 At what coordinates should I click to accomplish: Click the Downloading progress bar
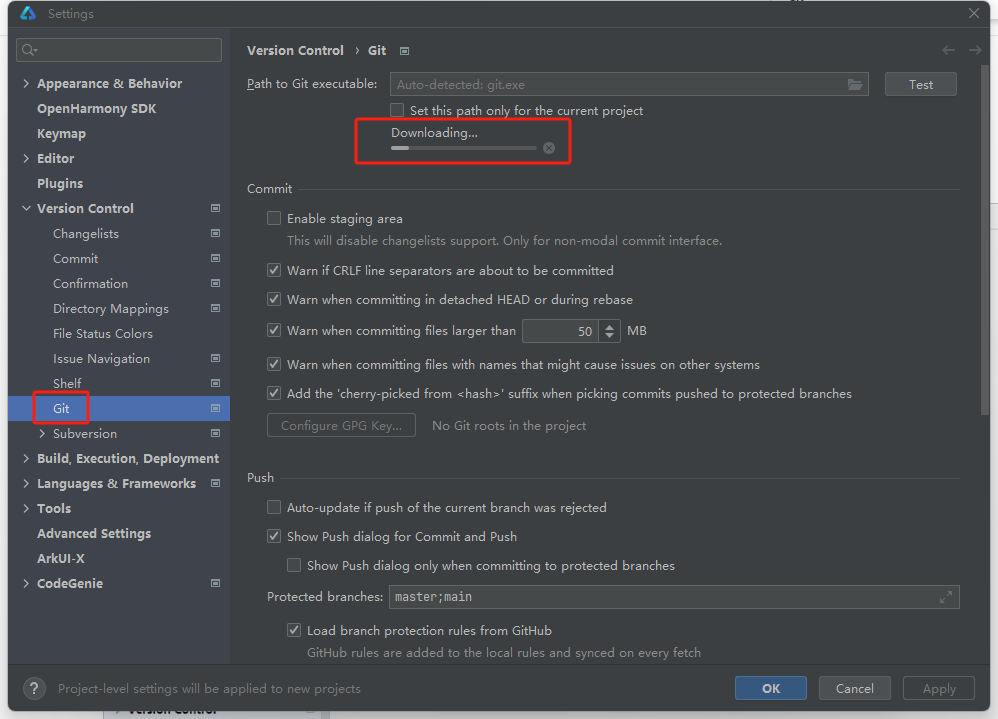click(464, 148)
